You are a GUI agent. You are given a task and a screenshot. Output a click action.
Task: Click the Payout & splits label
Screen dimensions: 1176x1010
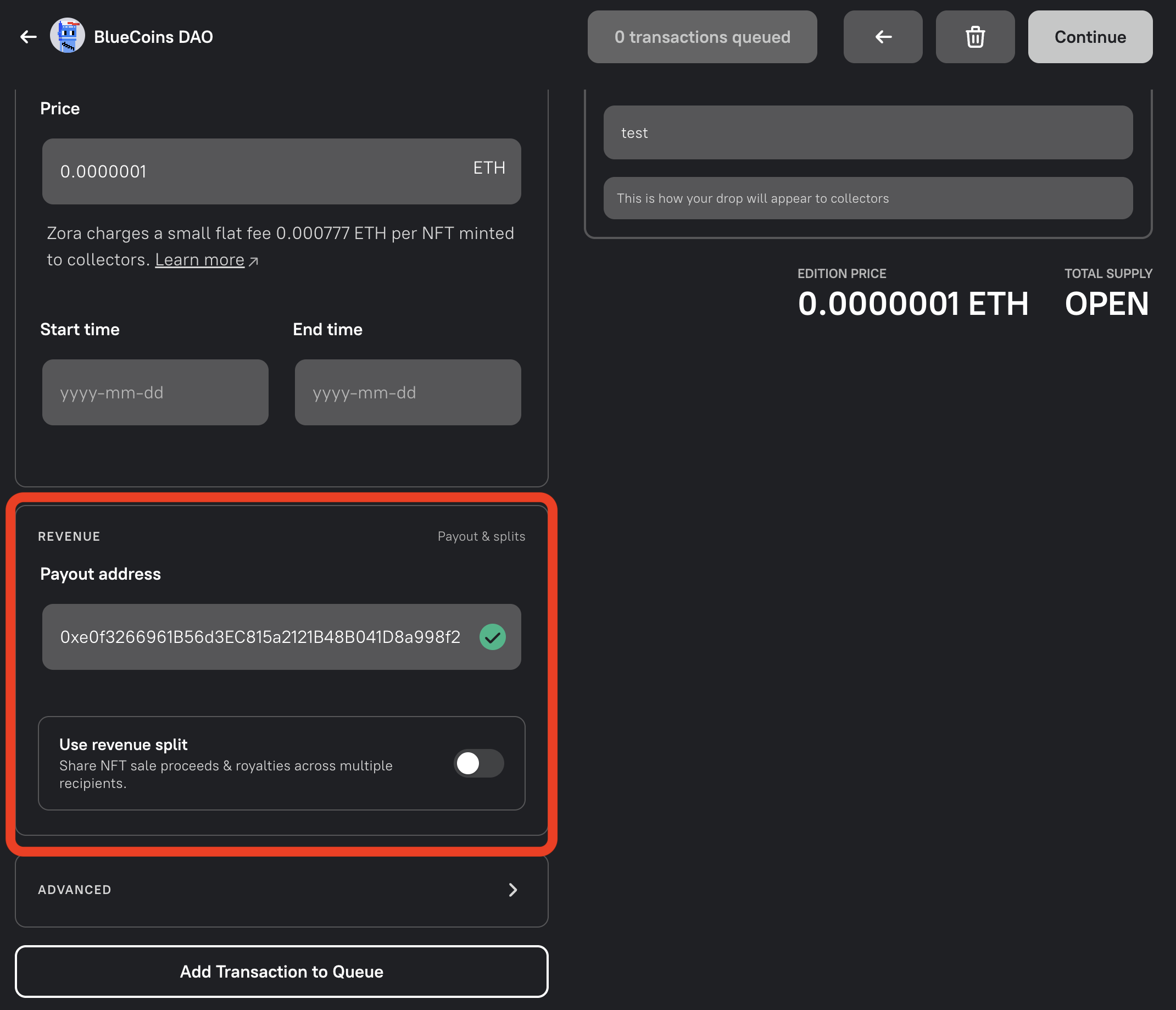[x=481, y=536]
